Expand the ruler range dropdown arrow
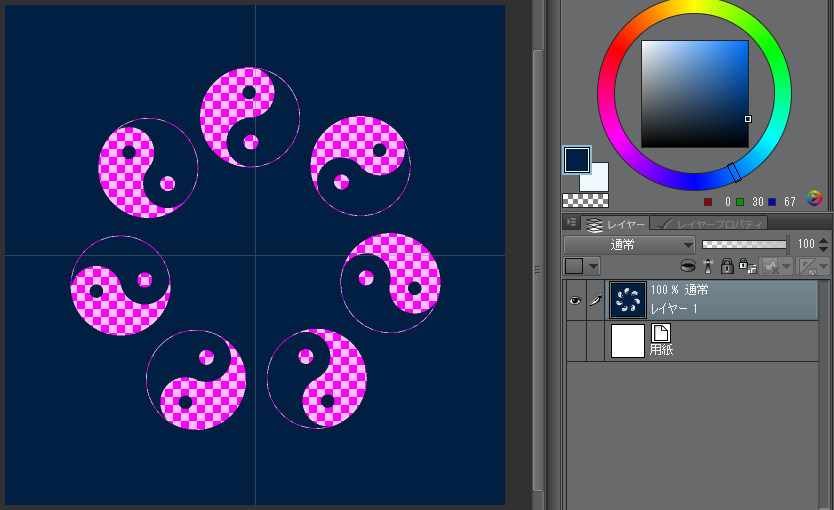Image resolution: width=834 pixels, height=510 pixels. pyautogui.click(x=823, y=266)
